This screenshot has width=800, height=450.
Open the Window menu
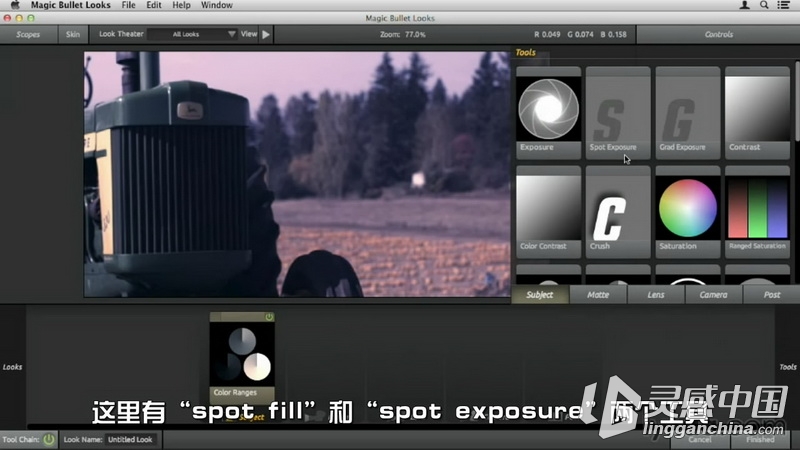216,5
